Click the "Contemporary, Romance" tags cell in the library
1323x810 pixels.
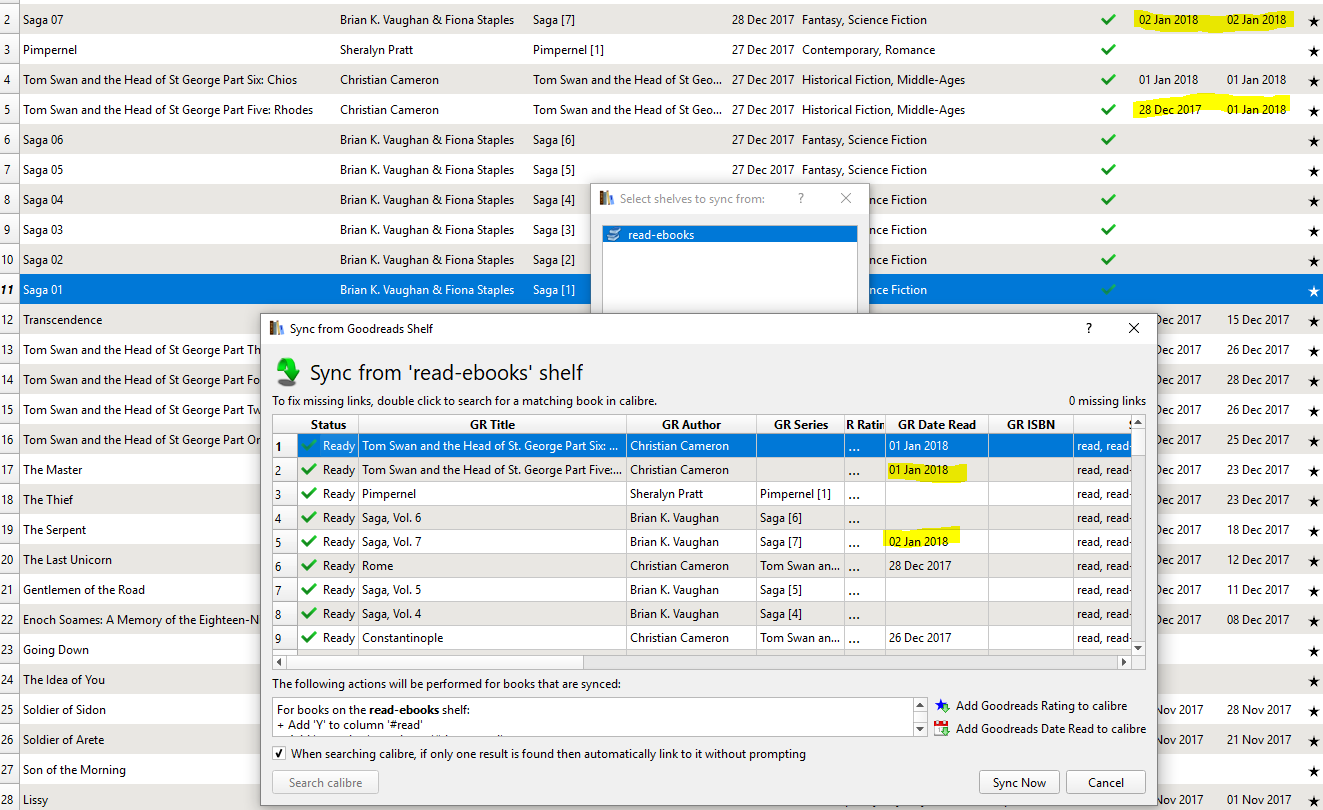869,50
